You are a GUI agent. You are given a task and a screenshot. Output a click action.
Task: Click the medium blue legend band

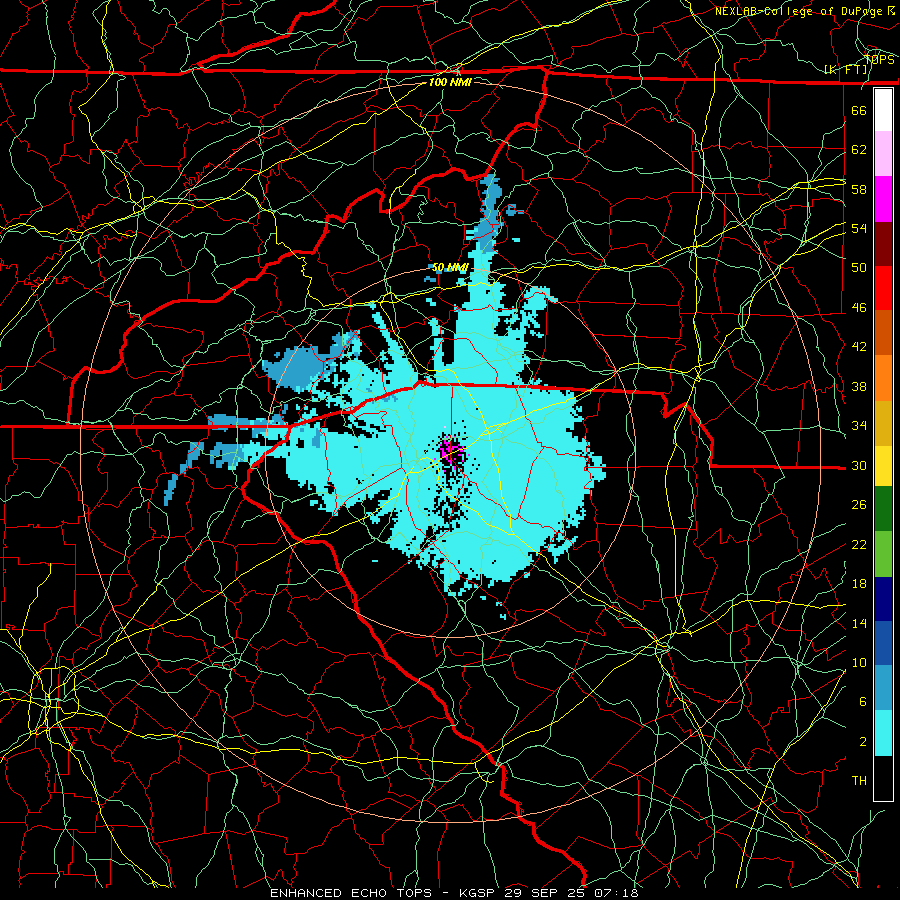(x=883, y=643)
